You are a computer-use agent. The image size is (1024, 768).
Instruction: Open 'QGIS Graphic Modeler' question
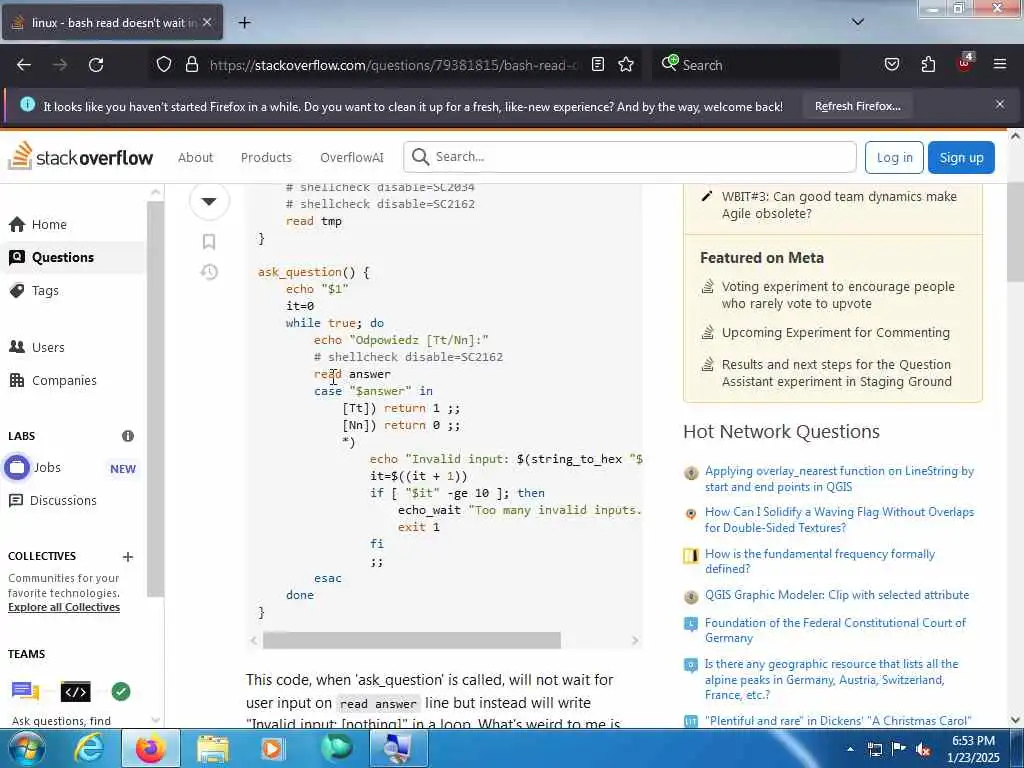[837, 595]
